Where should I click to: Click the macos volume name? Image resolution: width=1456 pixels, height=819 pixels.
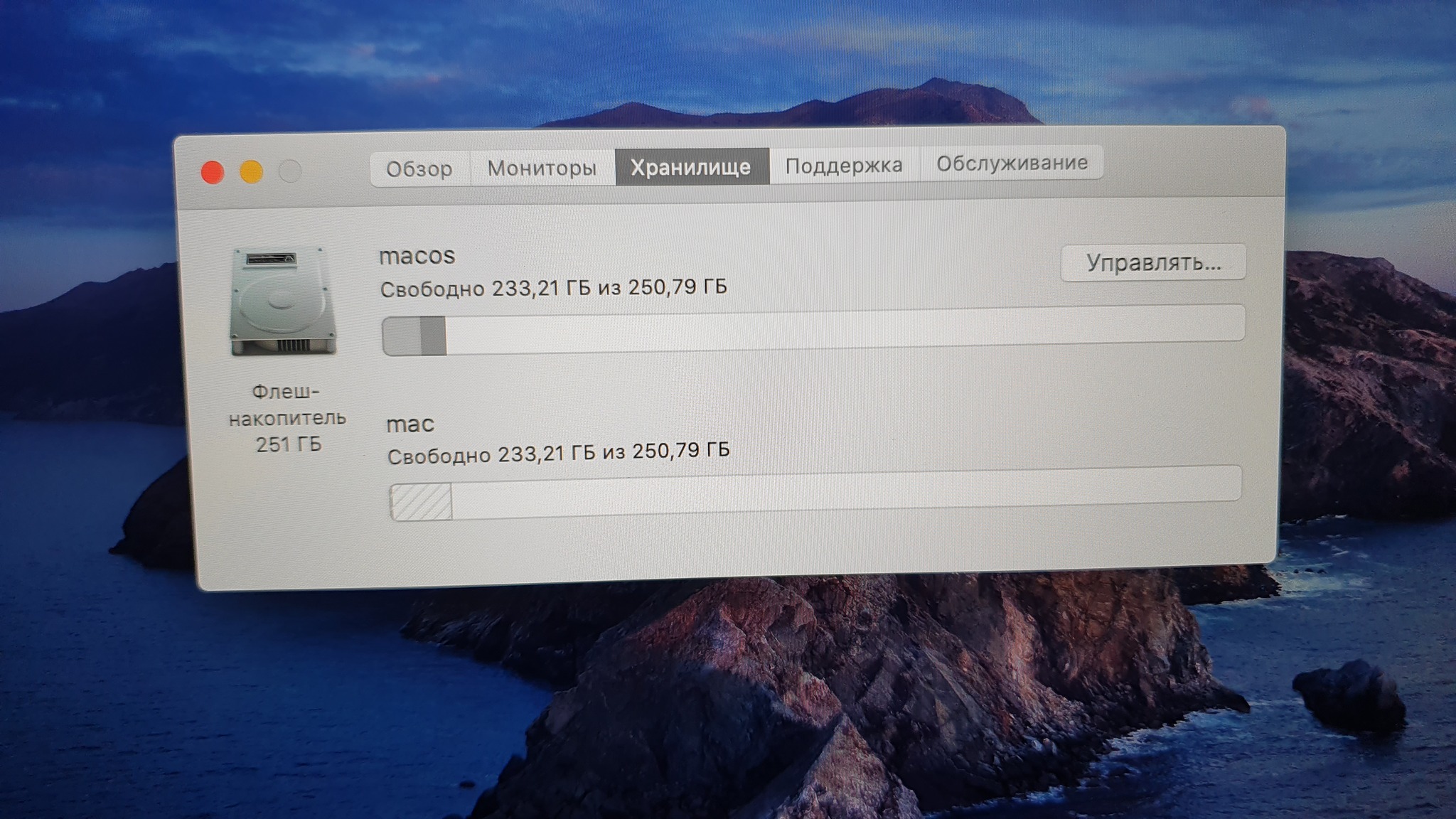click(417, 256)
